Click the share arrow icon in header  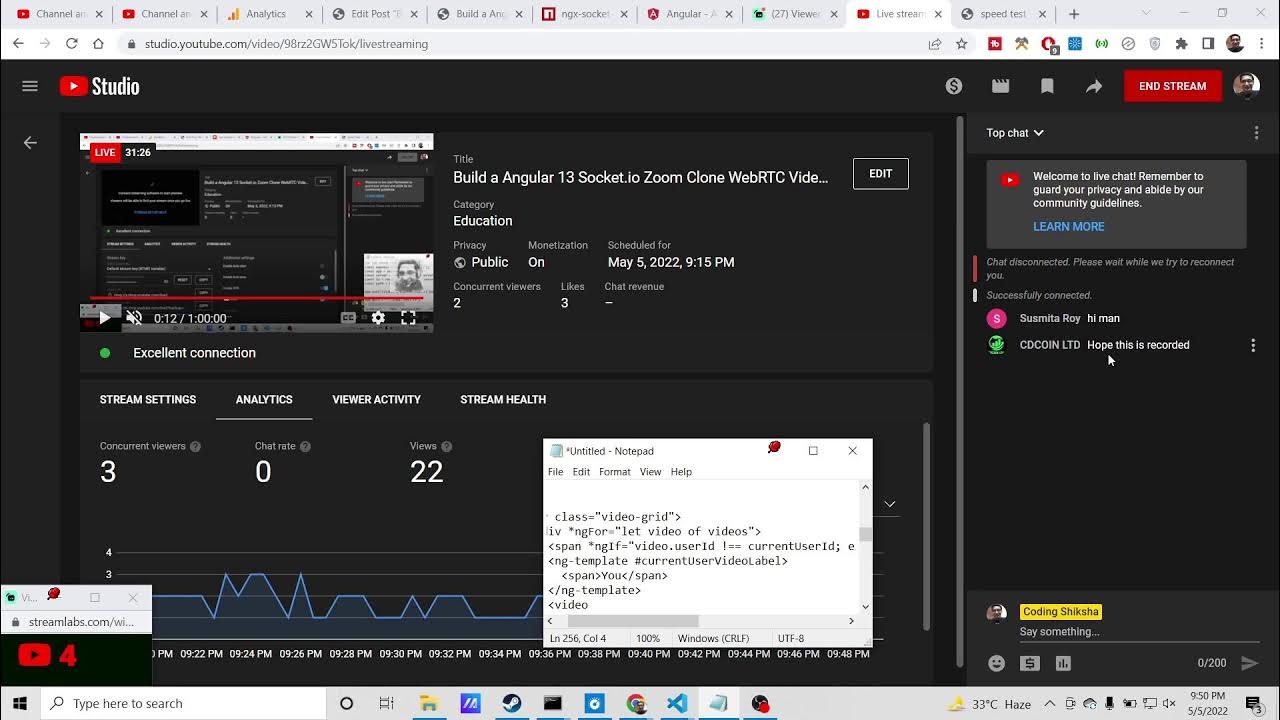click(1094, 86)
